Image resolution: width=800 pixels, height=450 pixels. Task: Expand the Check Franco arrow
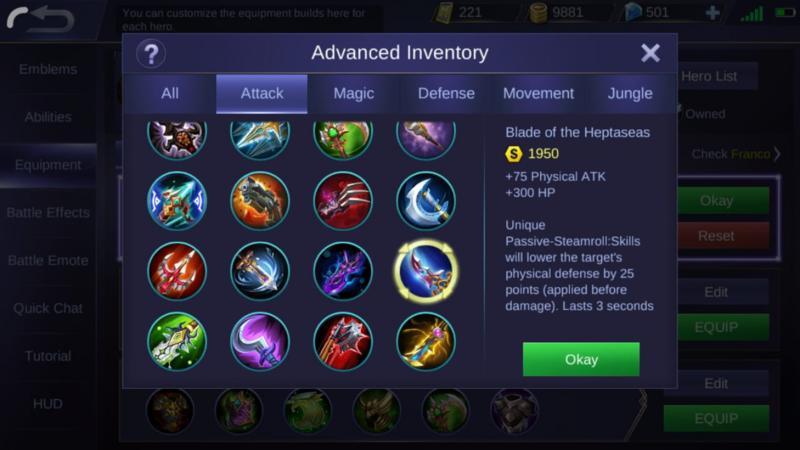[x=777, y=154]
